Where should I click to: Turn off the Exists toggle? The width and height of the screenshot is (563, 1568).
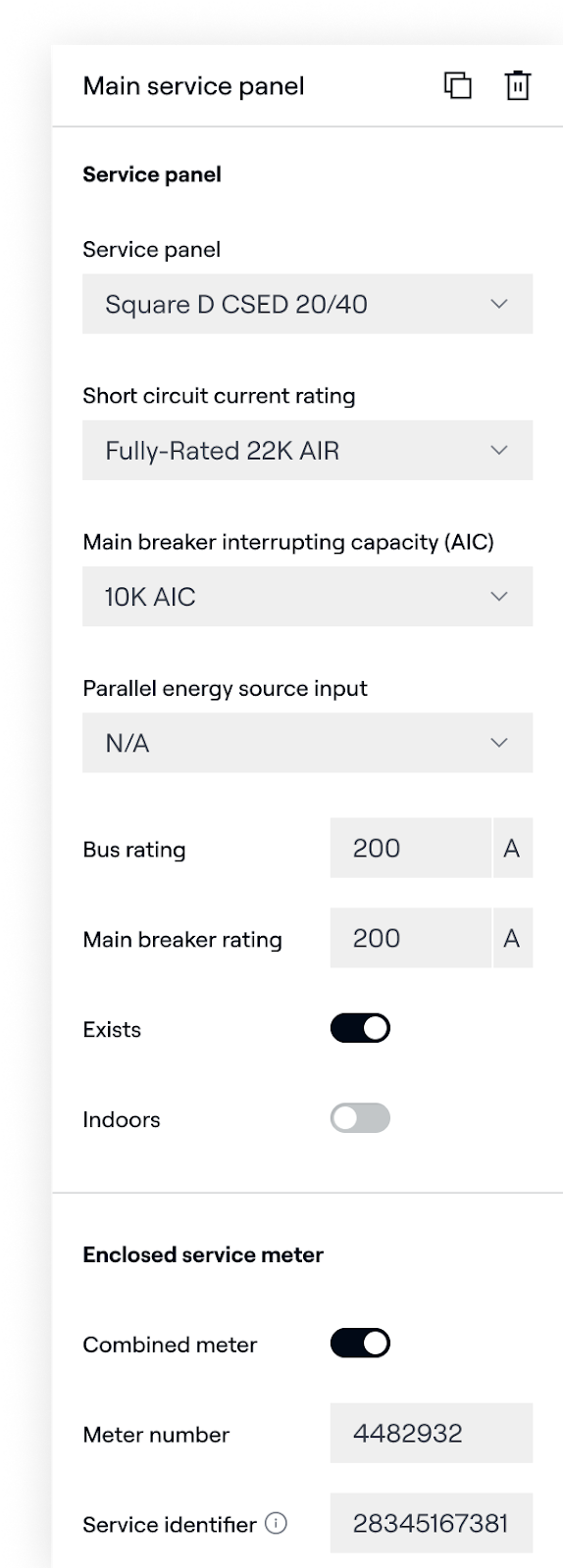tap(360, 1028)
